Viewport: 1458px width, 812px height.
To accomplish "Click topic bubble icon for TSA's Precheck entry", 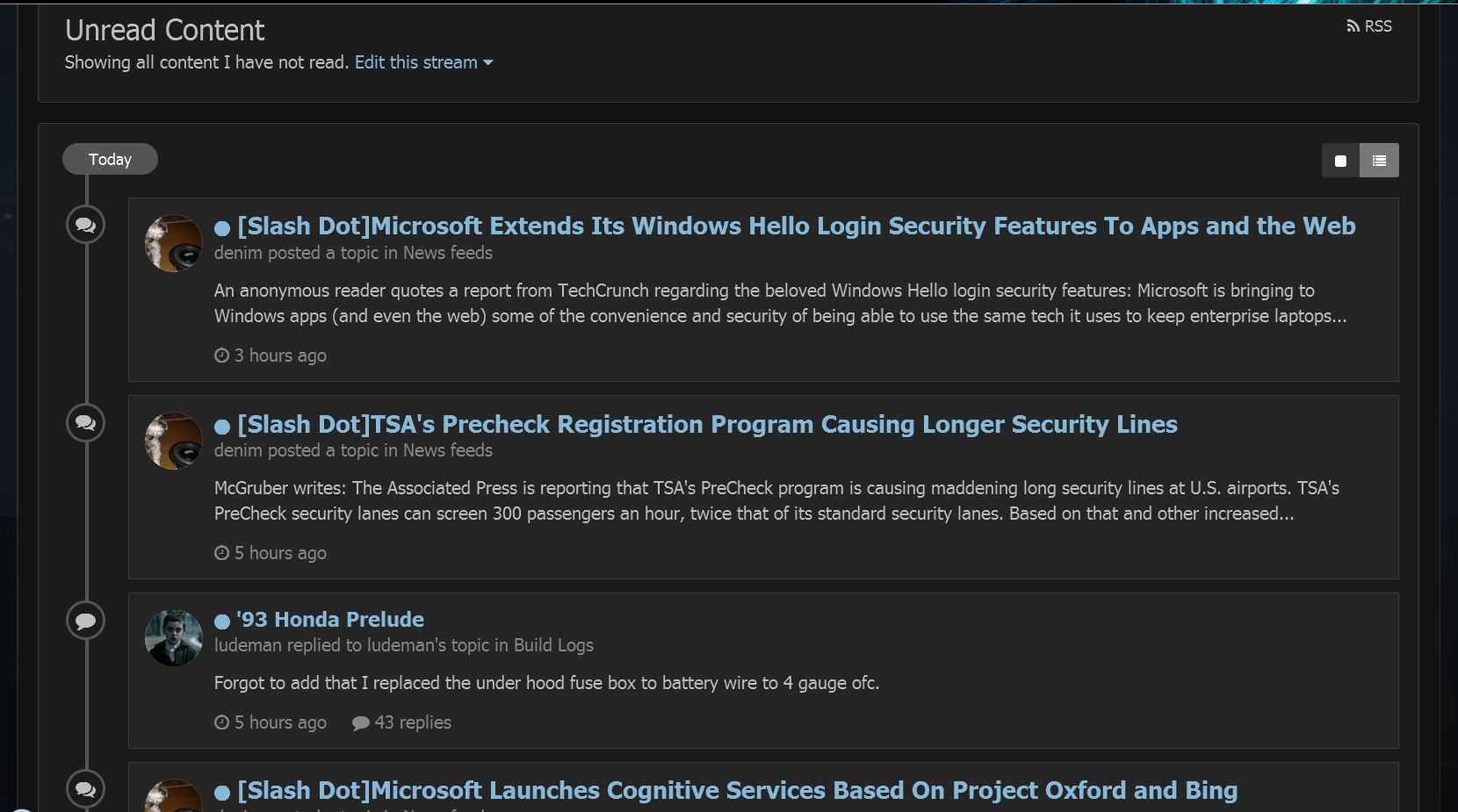I will (86, 423).
